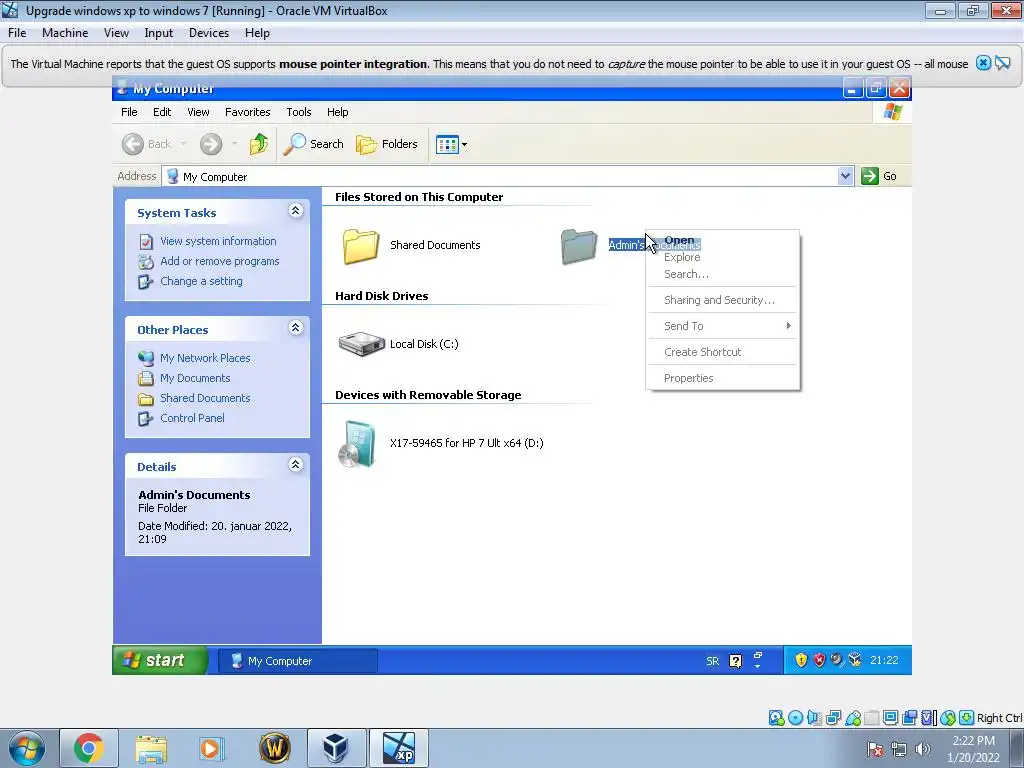The width and height of the screenshot is (1024, 768).
Task: Click VirtualBox network status icon
Action: pyautogui.click(x=833, y=718)
